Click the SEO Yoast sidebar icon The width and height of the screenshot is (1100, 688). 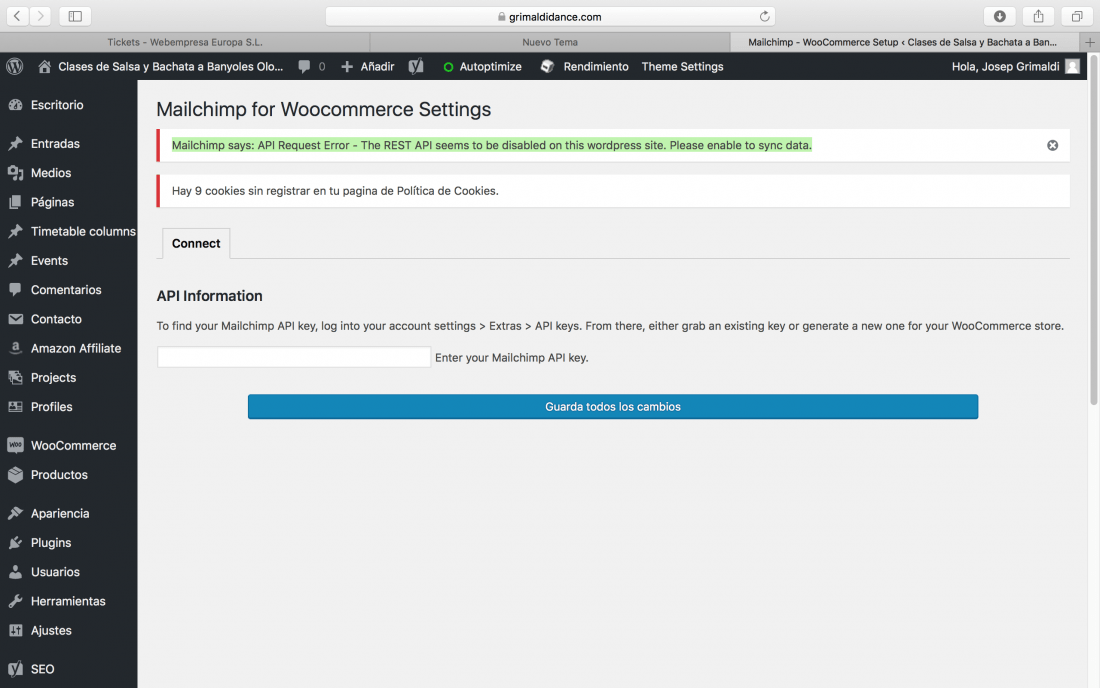[x=15, y=669]
